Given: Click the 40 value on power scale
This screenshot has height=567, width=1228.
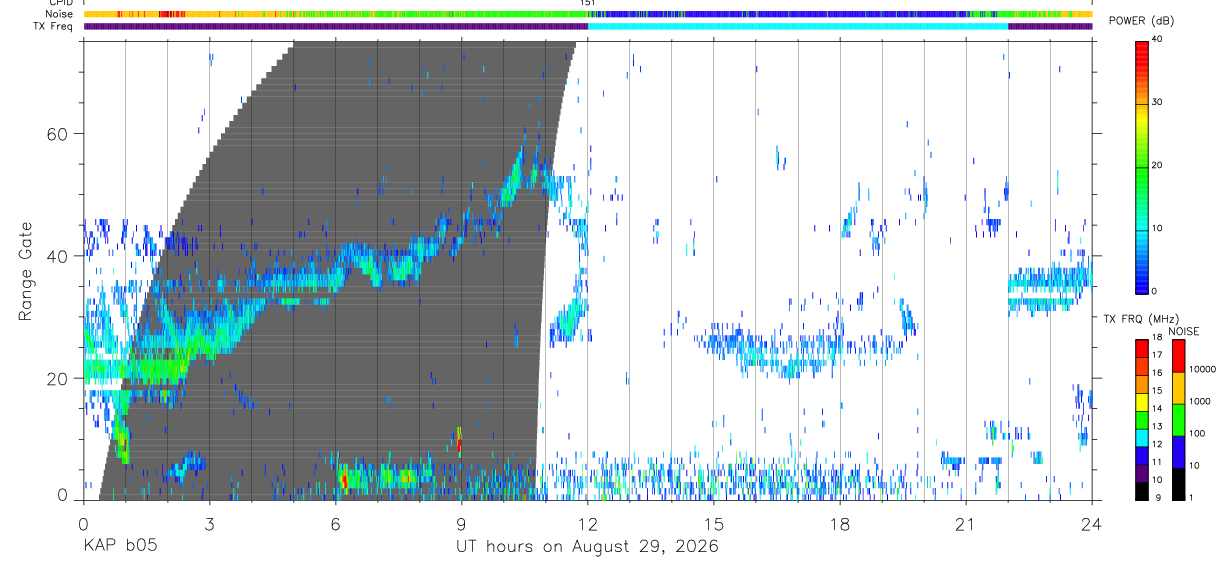Looking at the screenshot, I should [x=1158, y=40].
